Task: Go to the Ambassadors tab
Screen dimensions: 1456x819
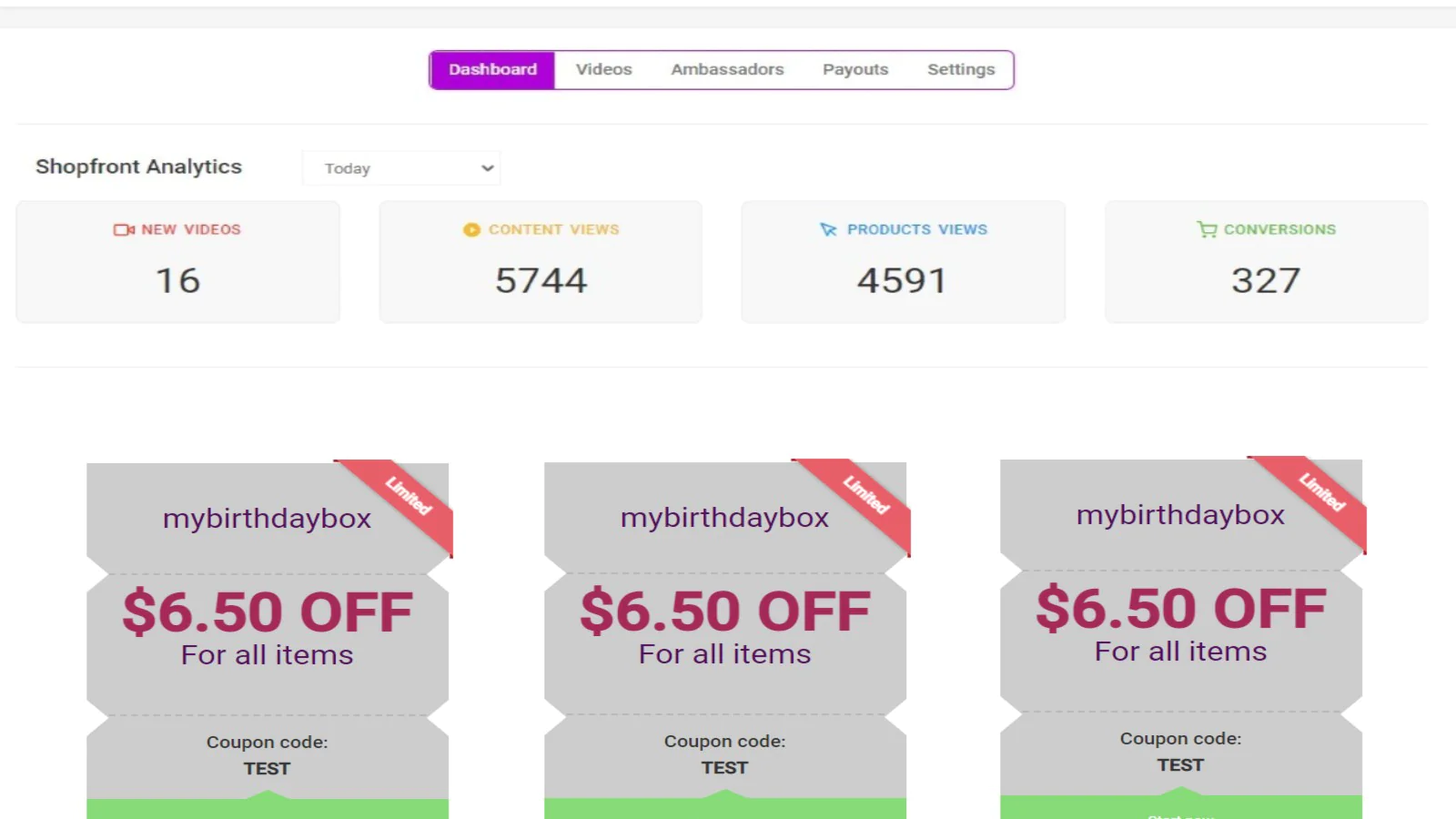Action: [727, 70]
